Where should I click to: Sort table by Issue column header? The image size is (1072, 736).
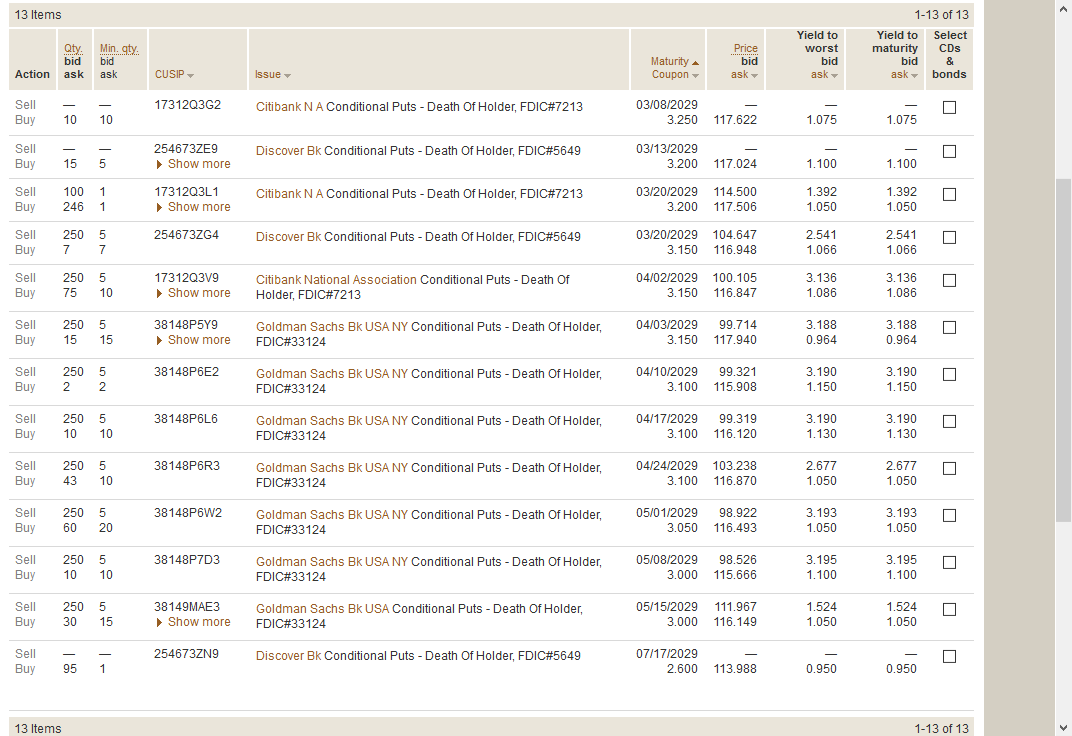(x=273, y=74)
